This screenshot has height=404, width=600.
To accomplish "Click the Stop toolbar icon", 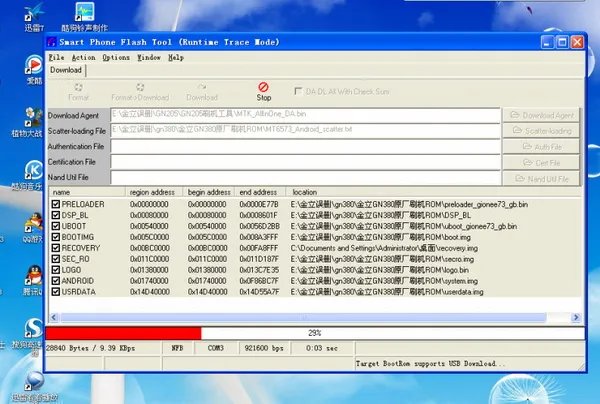I will pos(264,91).
